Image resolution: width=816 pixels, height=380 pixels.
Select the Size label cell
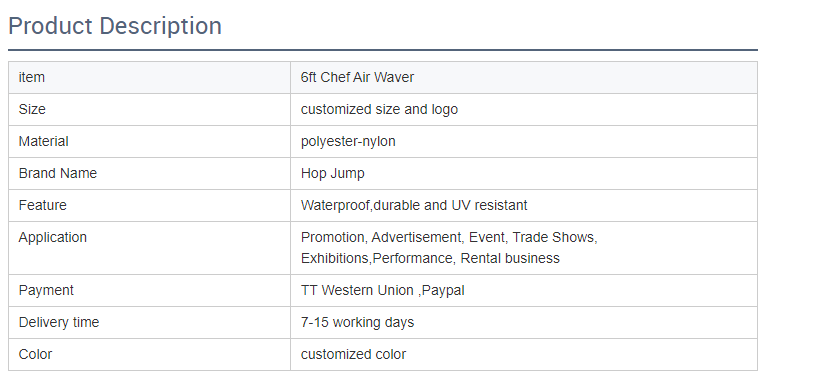(149, 110)
